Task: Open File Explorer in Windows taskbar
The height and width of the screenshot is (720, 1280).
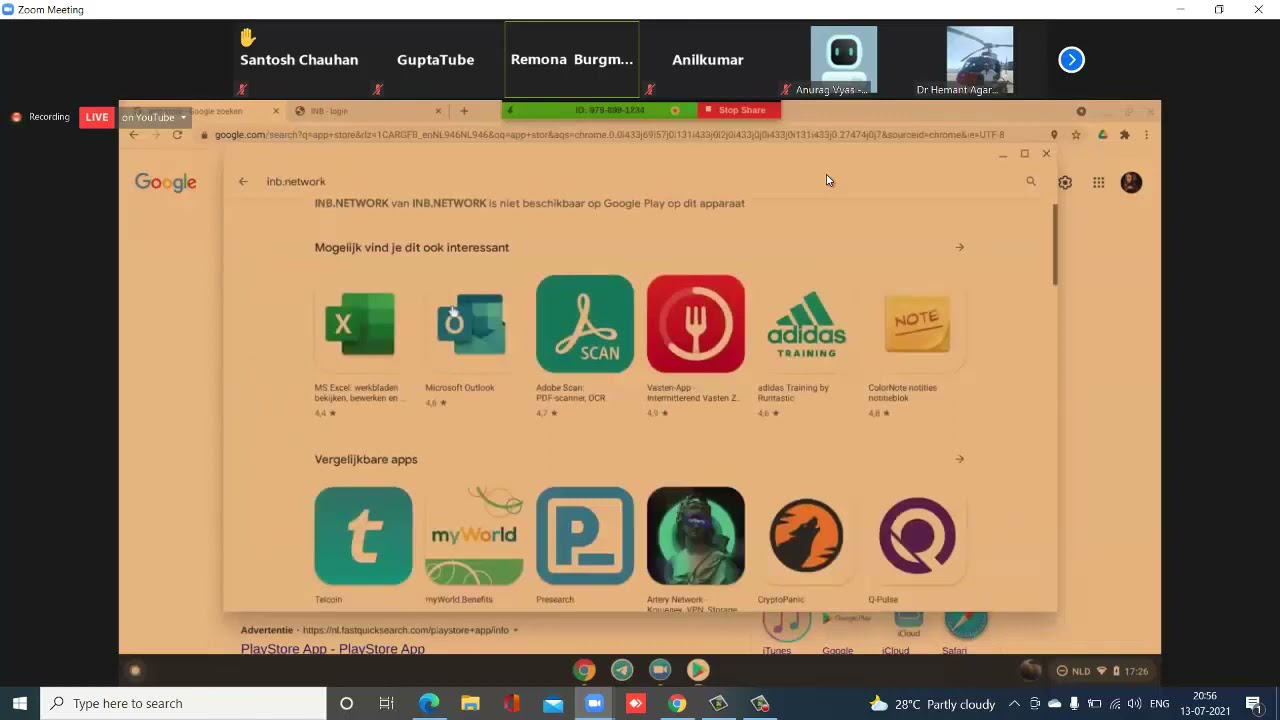Action: coord(470,704)
